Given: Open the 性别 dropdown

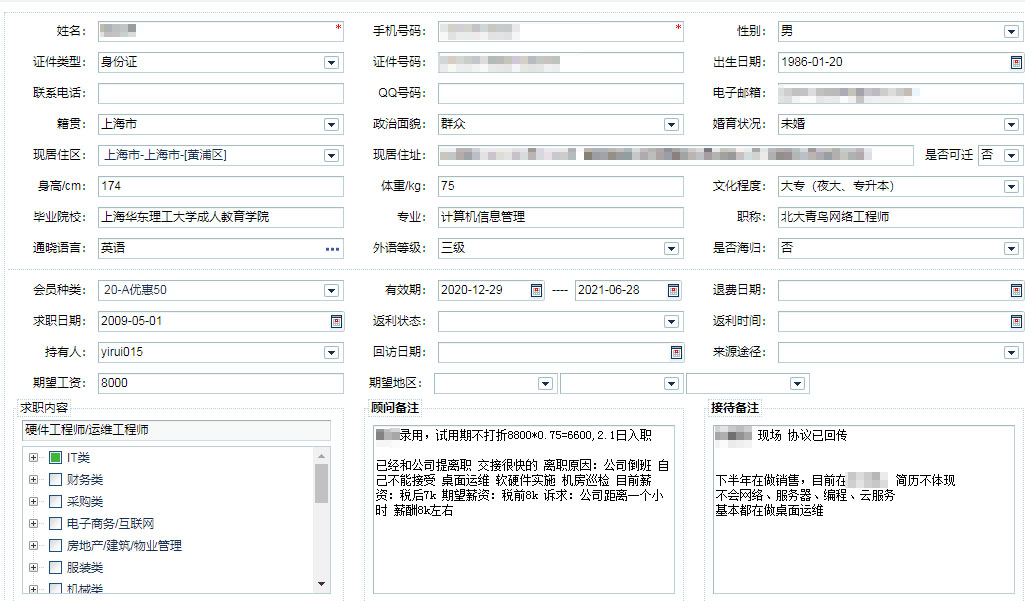Looking at the screenshot, I should pyautogui.click(x=1011, y=31).
